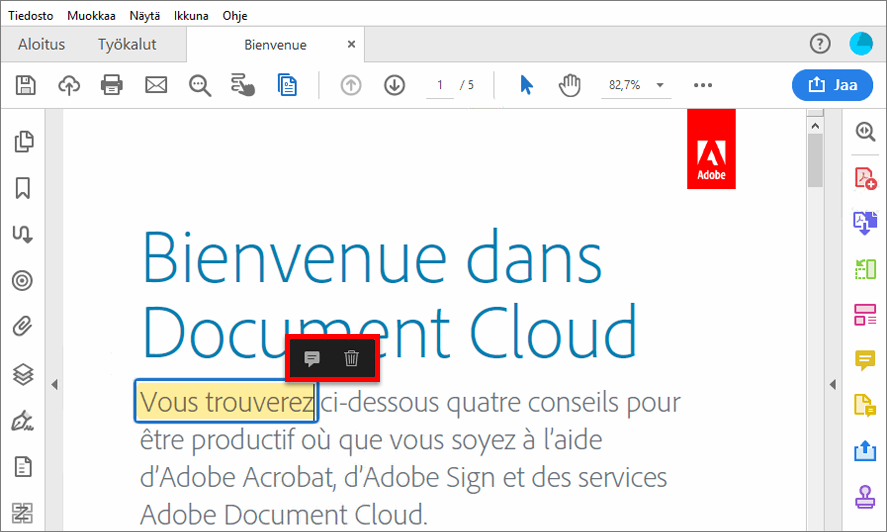Open the pink form layout tool
887x532 pixels.
(x=865, y=315)
